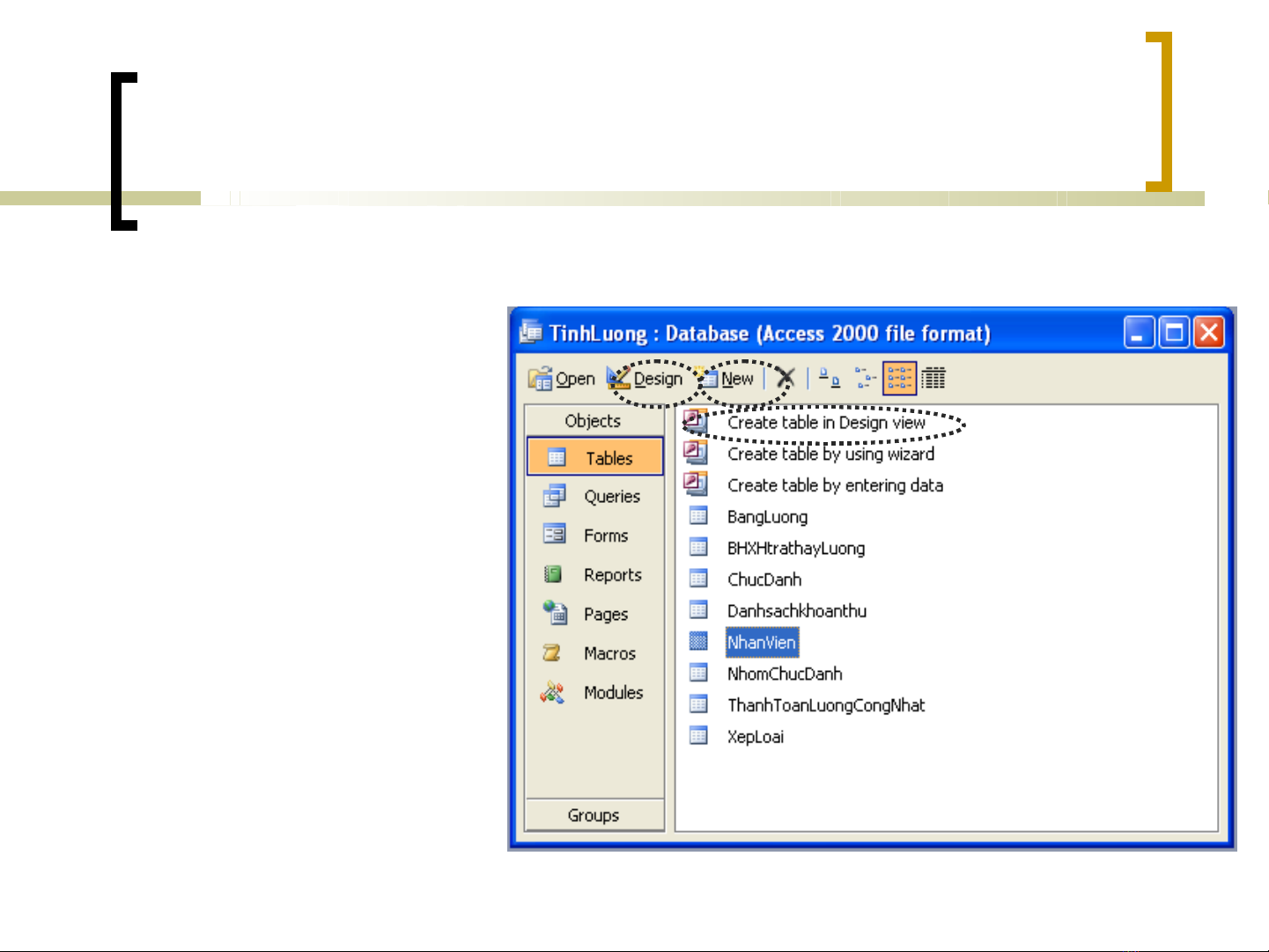The image size is (1269, 952).
Task: Click the Delete (X) toolbar icon
Action: click(x=785, y=379)
